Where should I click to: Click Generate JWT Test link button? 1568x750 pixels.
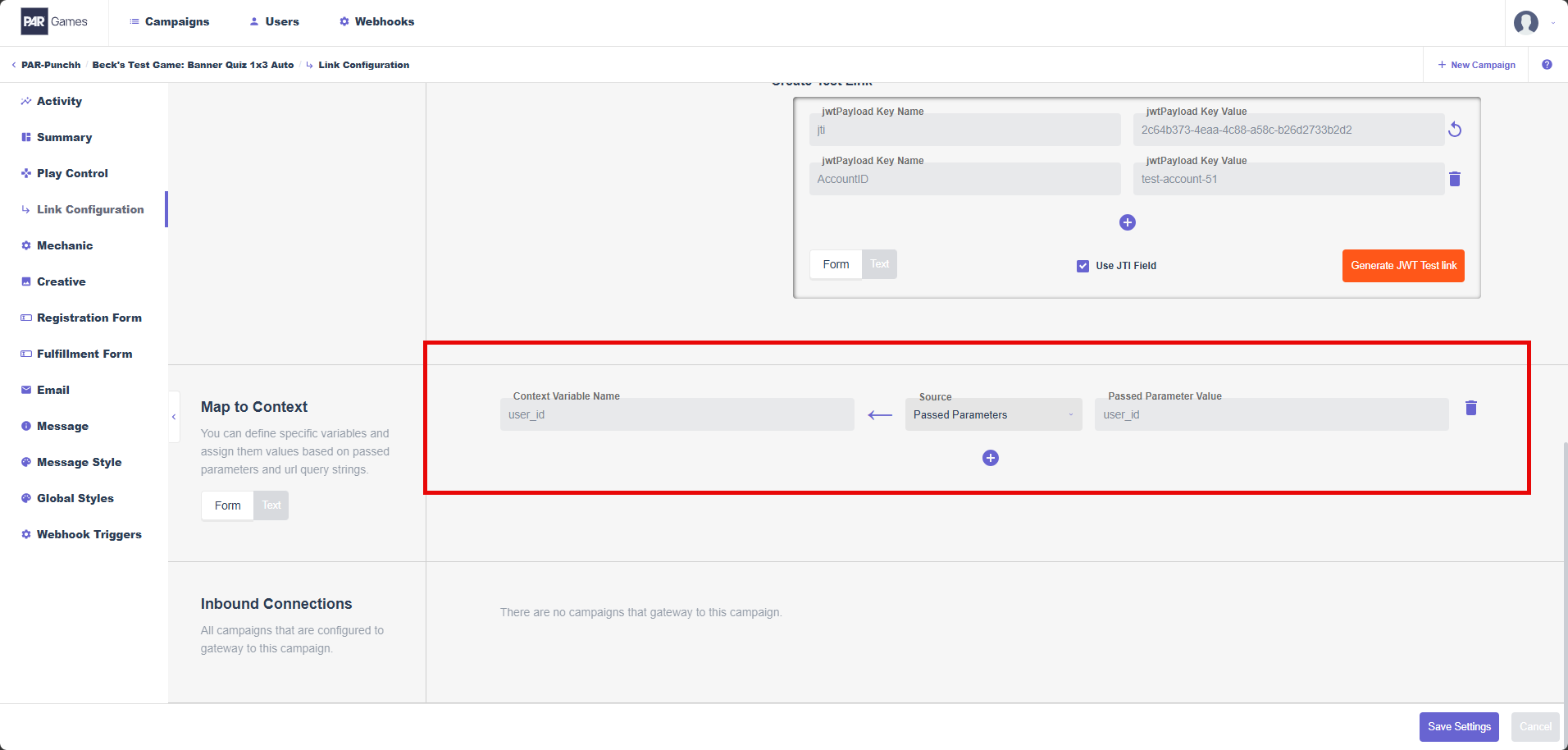(x=1403, y=266)
